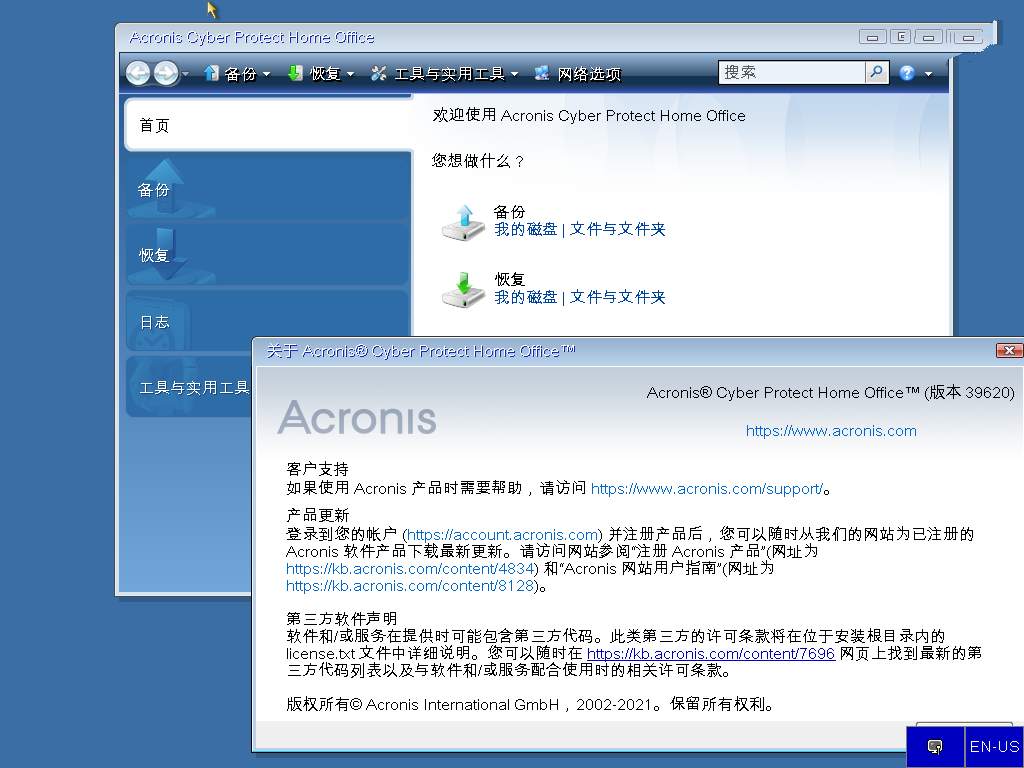
Task: Click inside the 搜索 search field
Action: (x=791, y=72)
